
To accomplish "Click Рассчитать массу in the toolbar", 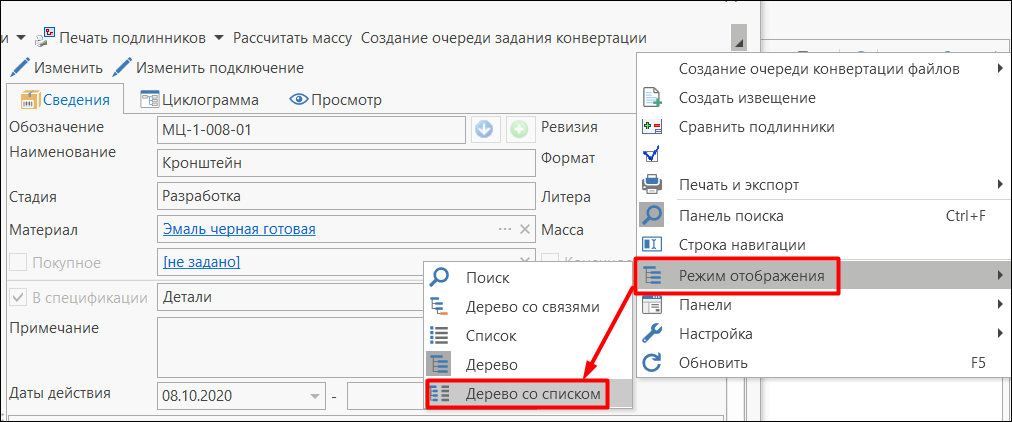I will pyautogui.click(x=292, y=38).
